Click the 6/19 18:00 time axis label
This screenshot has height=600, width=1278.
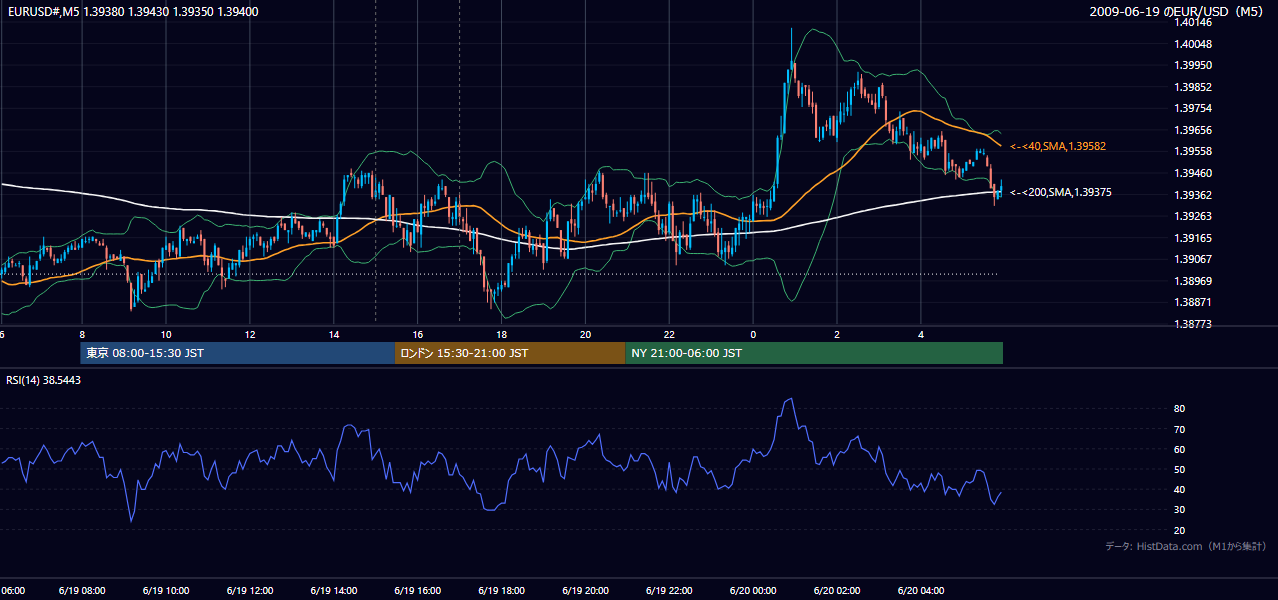501,591
